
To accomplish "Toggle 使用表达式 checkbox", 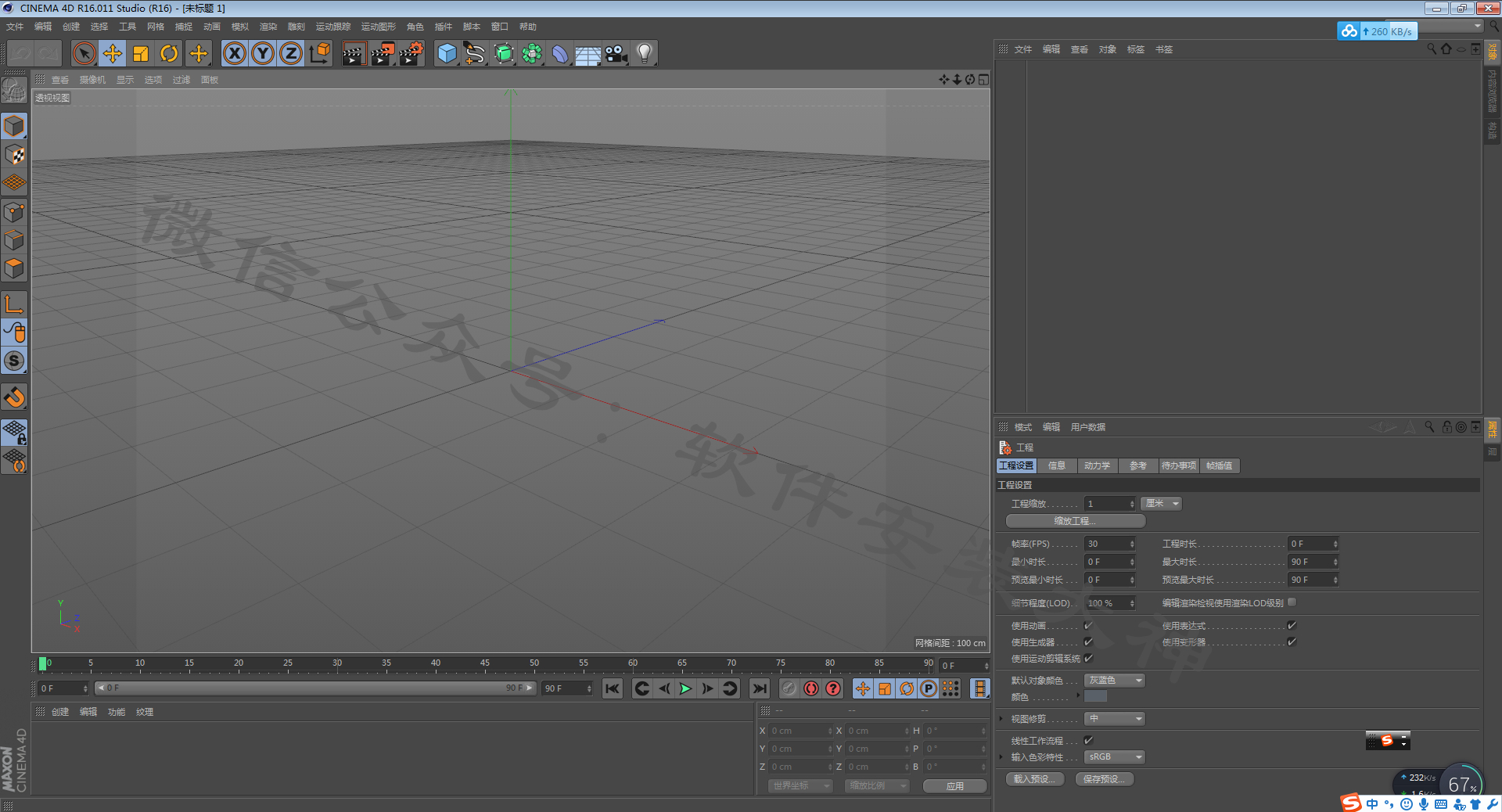I will click(x=1292, y=626).
